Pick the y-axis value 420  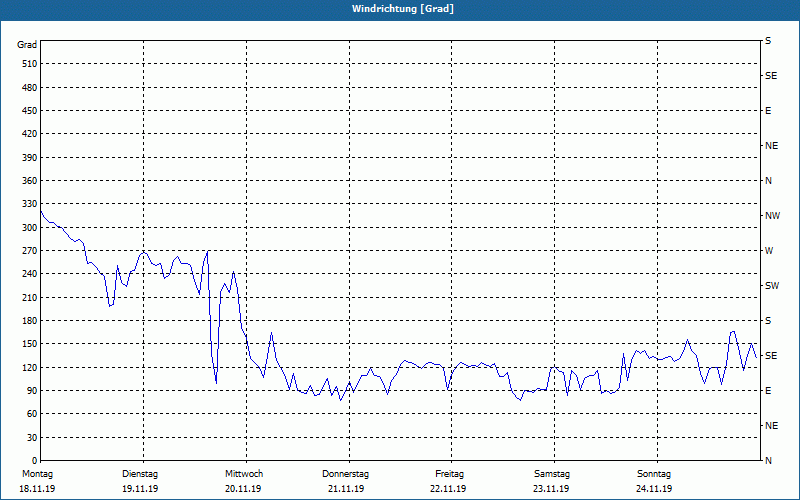[x=29, y=134]
